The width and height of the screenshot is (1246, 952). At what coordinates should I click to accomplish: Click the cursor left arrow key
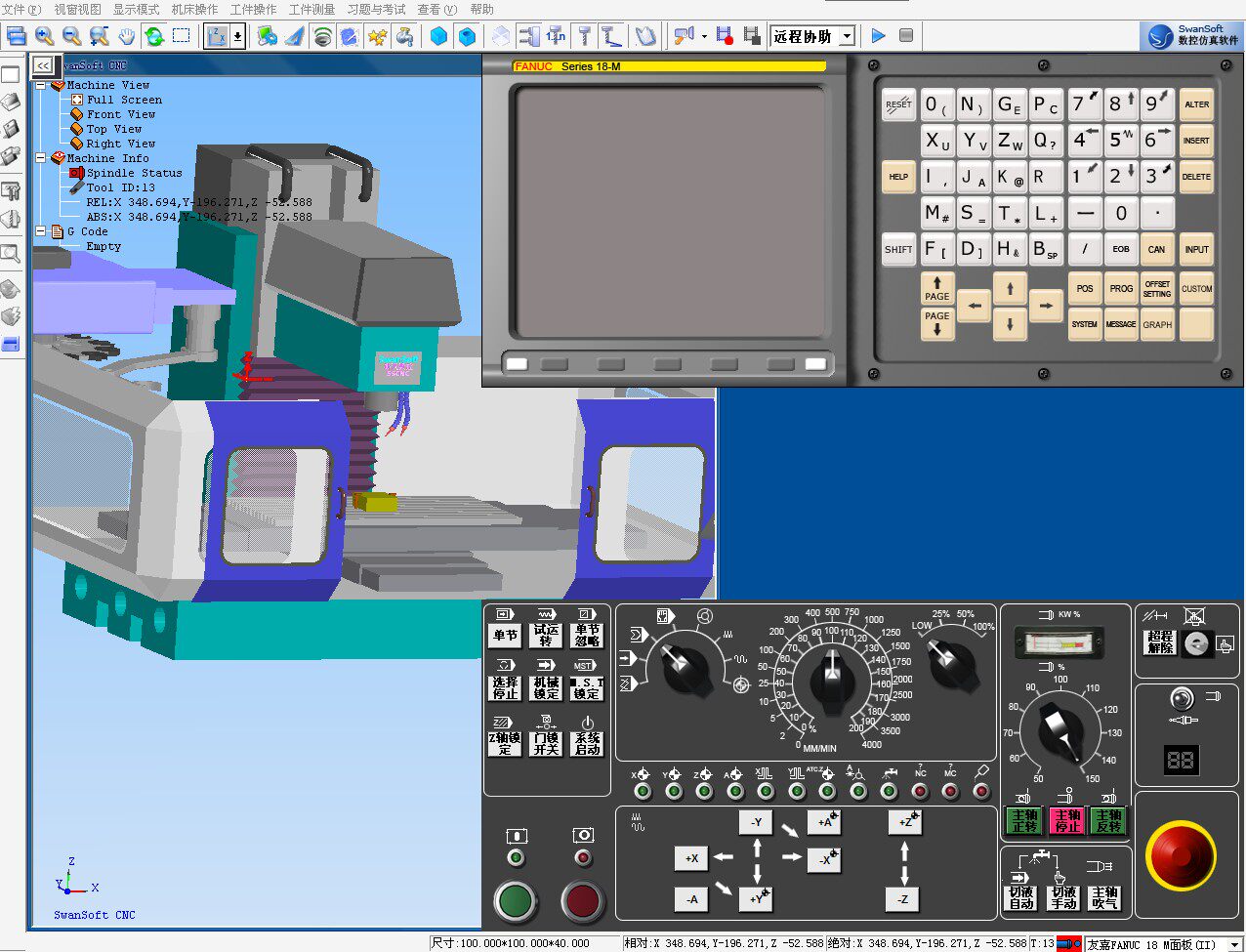974,307
